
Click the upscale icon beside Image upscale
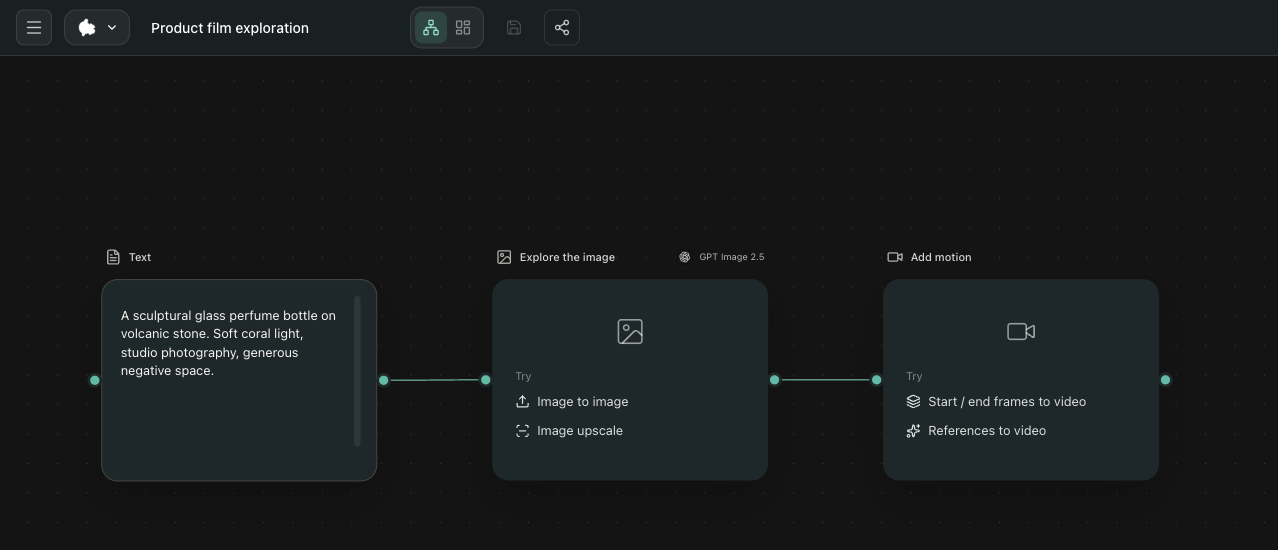(x=522, y=431)
